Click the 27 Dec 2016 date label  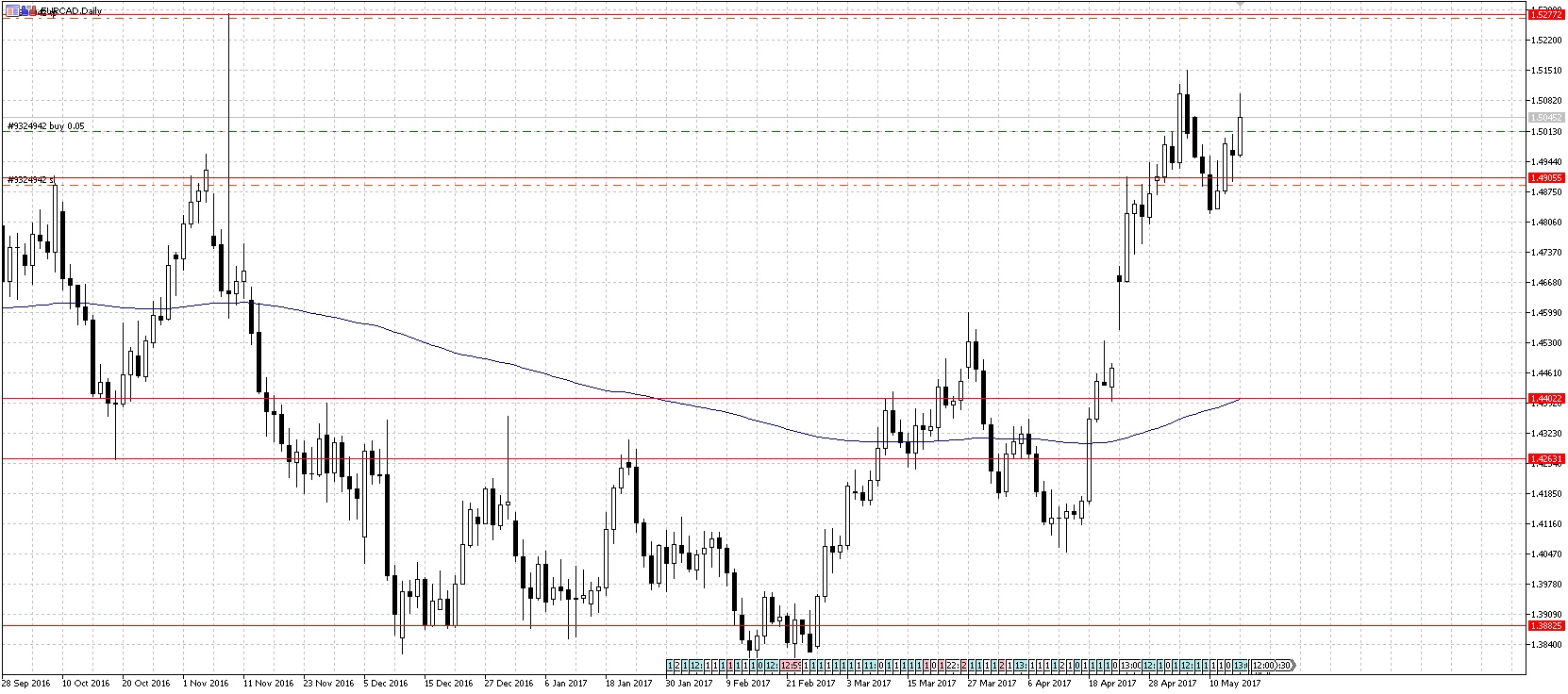[x=509, y=683]
